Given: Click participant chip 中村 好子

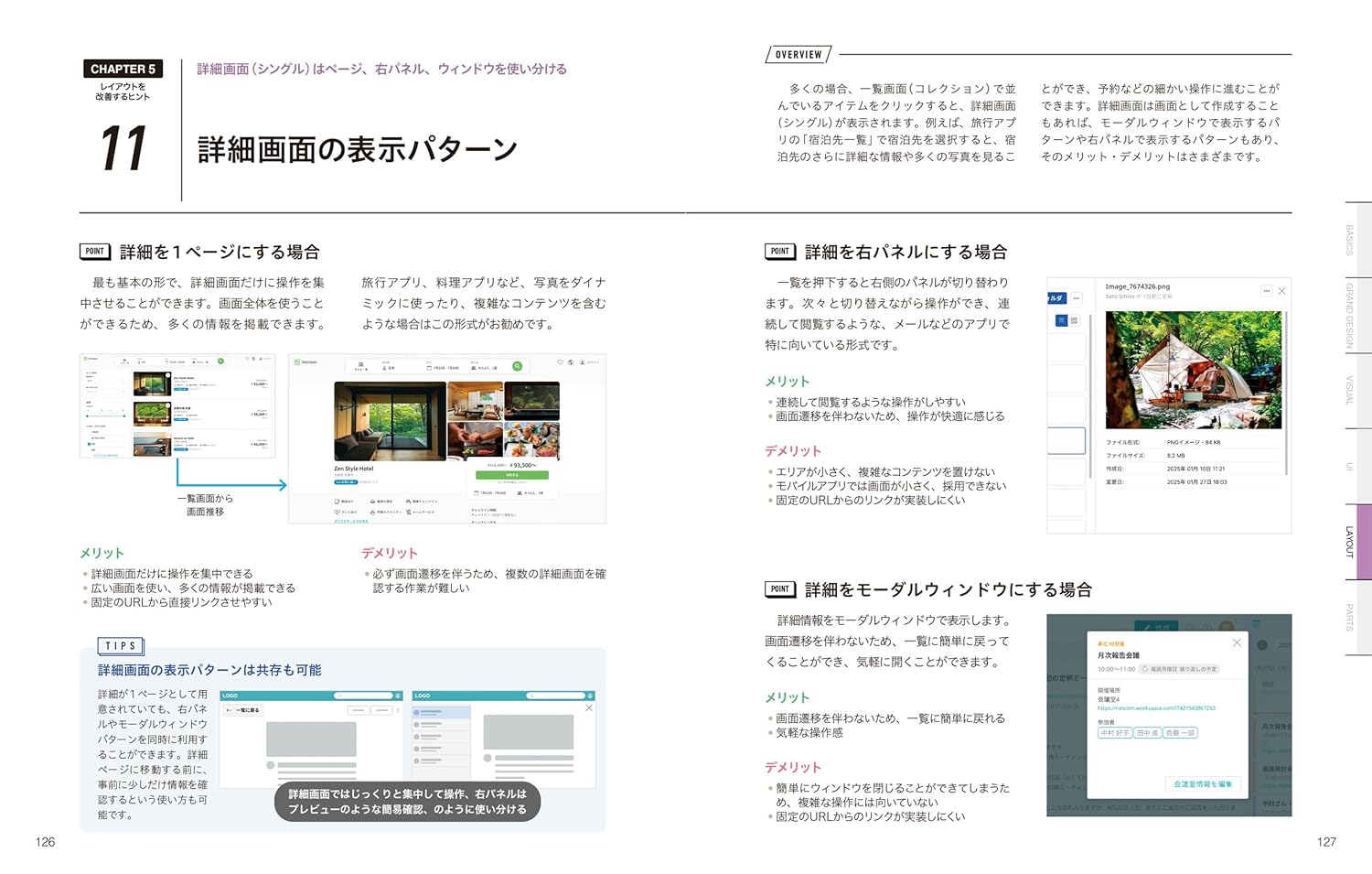Looking at the screenshot, I should coord(1115,732).
